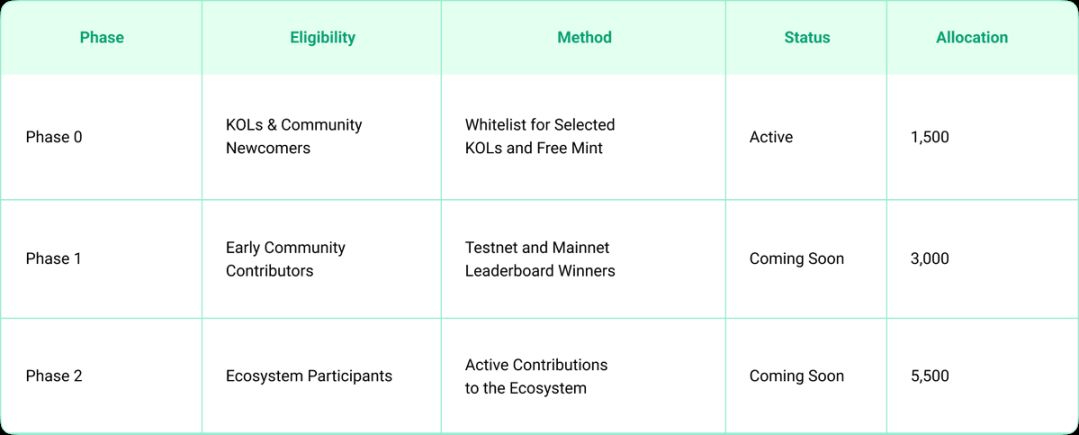
Task: Select the Phase 0 row label
Action: coord(54,137)
